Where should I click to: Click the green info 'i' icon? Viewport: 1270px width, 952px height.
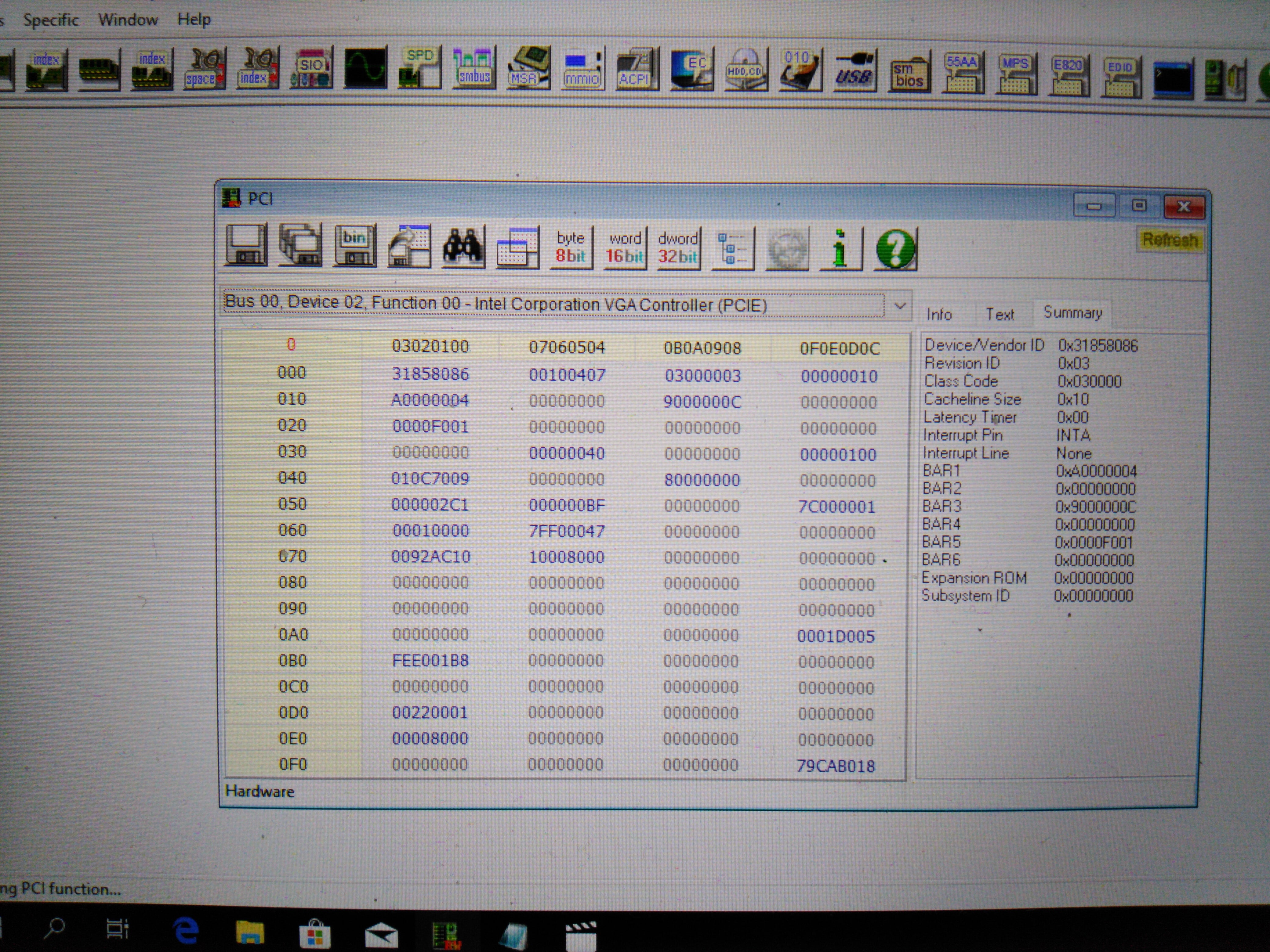pos(840,249)
